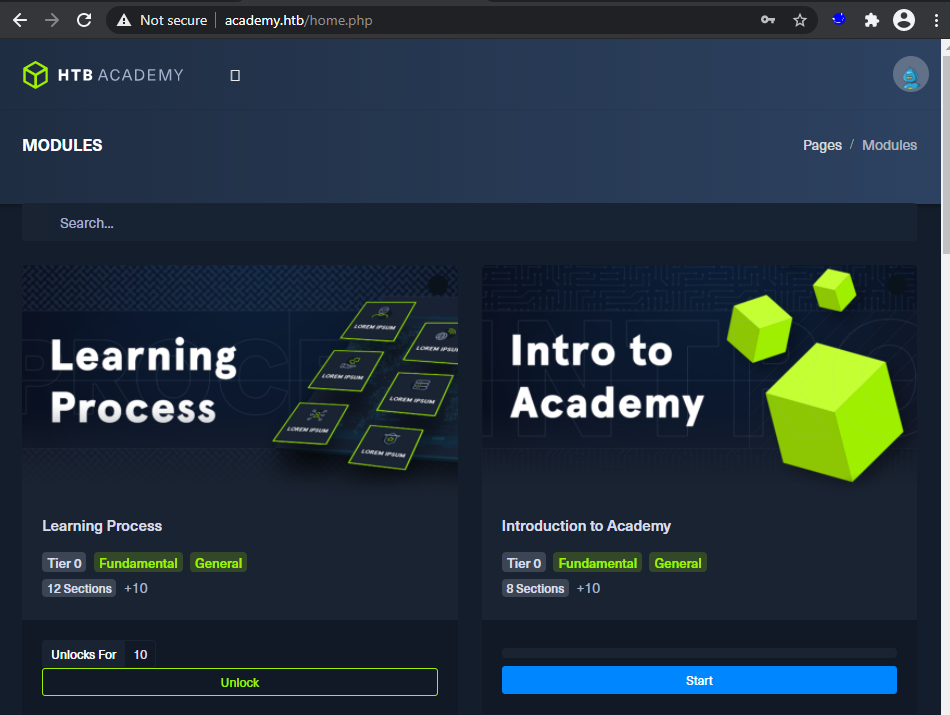Click the browser forward arrow
This screenshot has width=950, height=715.
tap(52, 21)
